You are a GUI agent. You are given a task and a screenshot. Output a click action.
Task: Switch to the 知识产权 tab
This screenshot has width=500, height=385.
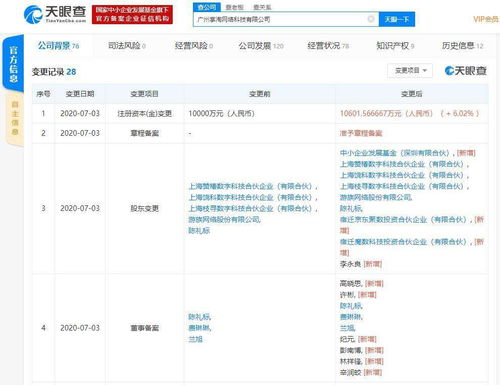pyautogui.click(x=395, y=46)
